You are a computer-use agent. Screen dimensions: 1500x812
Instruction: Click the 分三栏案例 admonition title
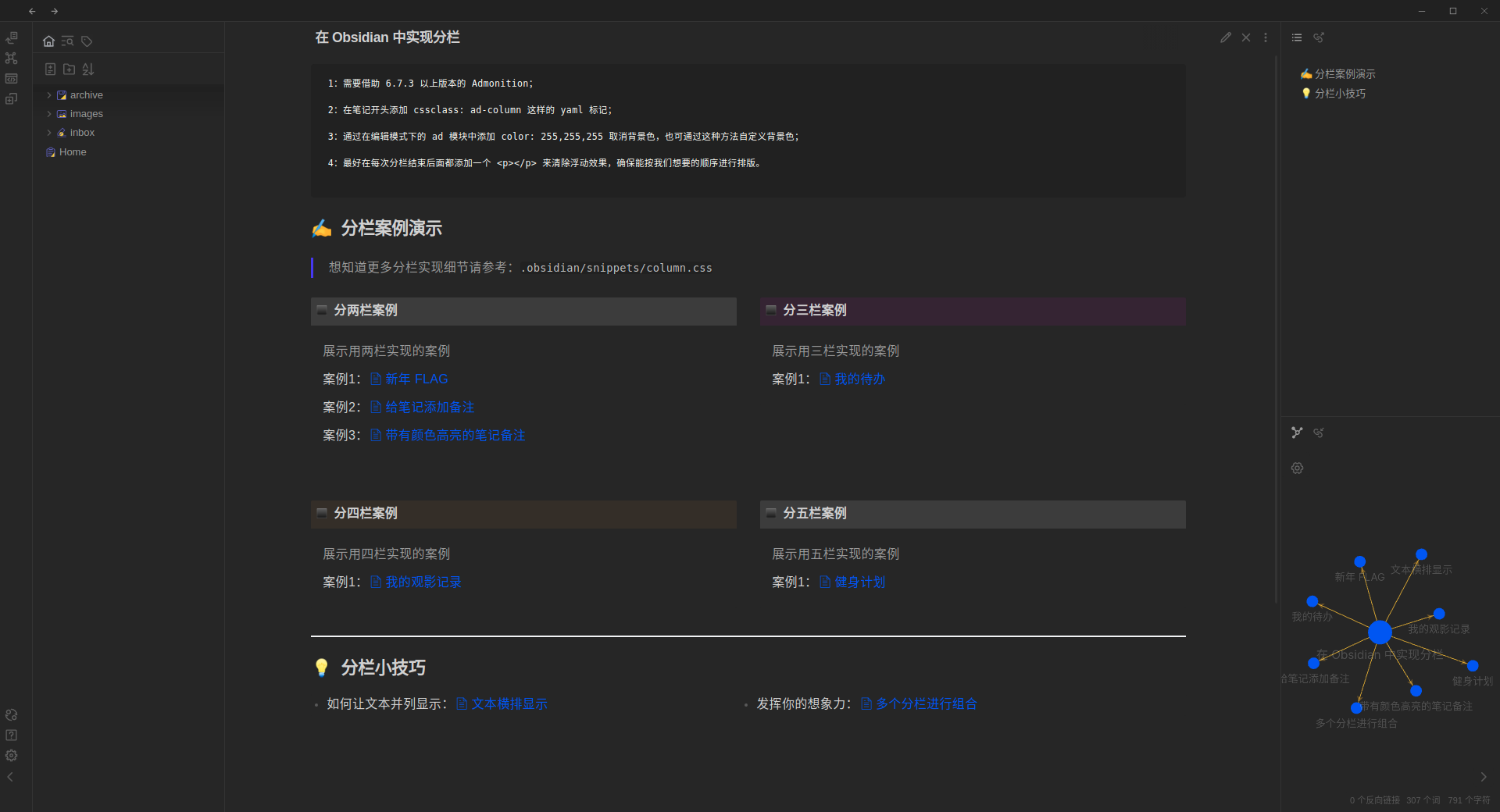click(x=973, y=311)
